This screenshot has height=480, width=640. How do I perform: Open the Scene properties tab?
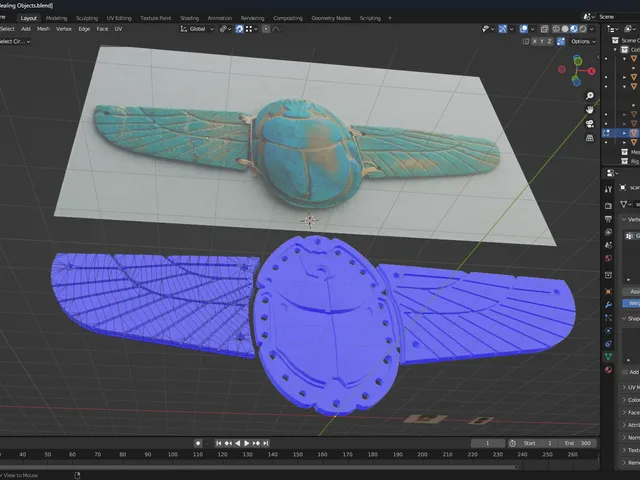[x=608, y=245]
